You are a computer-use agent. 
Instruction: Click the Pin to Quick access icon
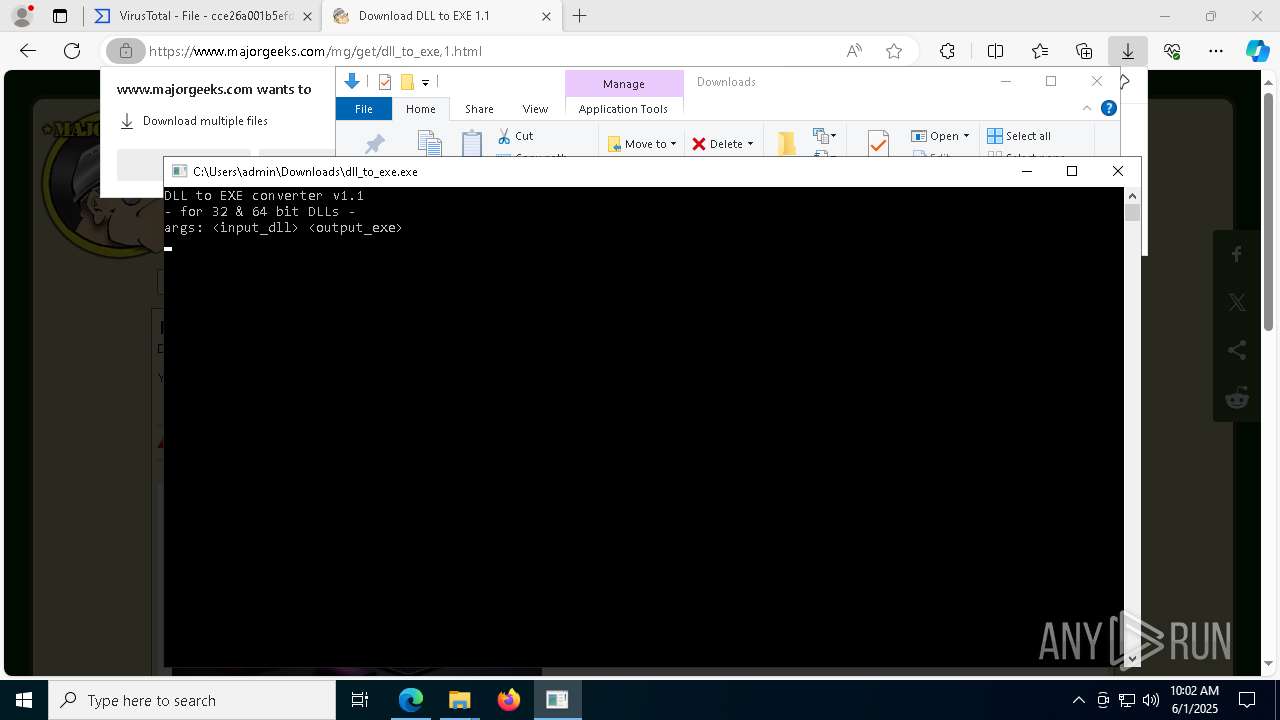click(x=375, y=144)
